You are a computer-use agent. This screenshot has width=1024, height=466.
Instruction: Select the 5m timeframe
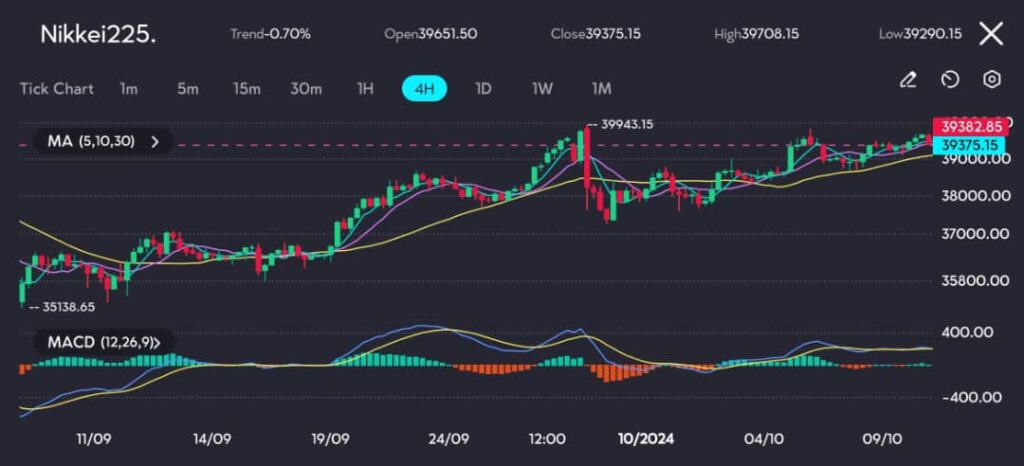coord(187,88)
